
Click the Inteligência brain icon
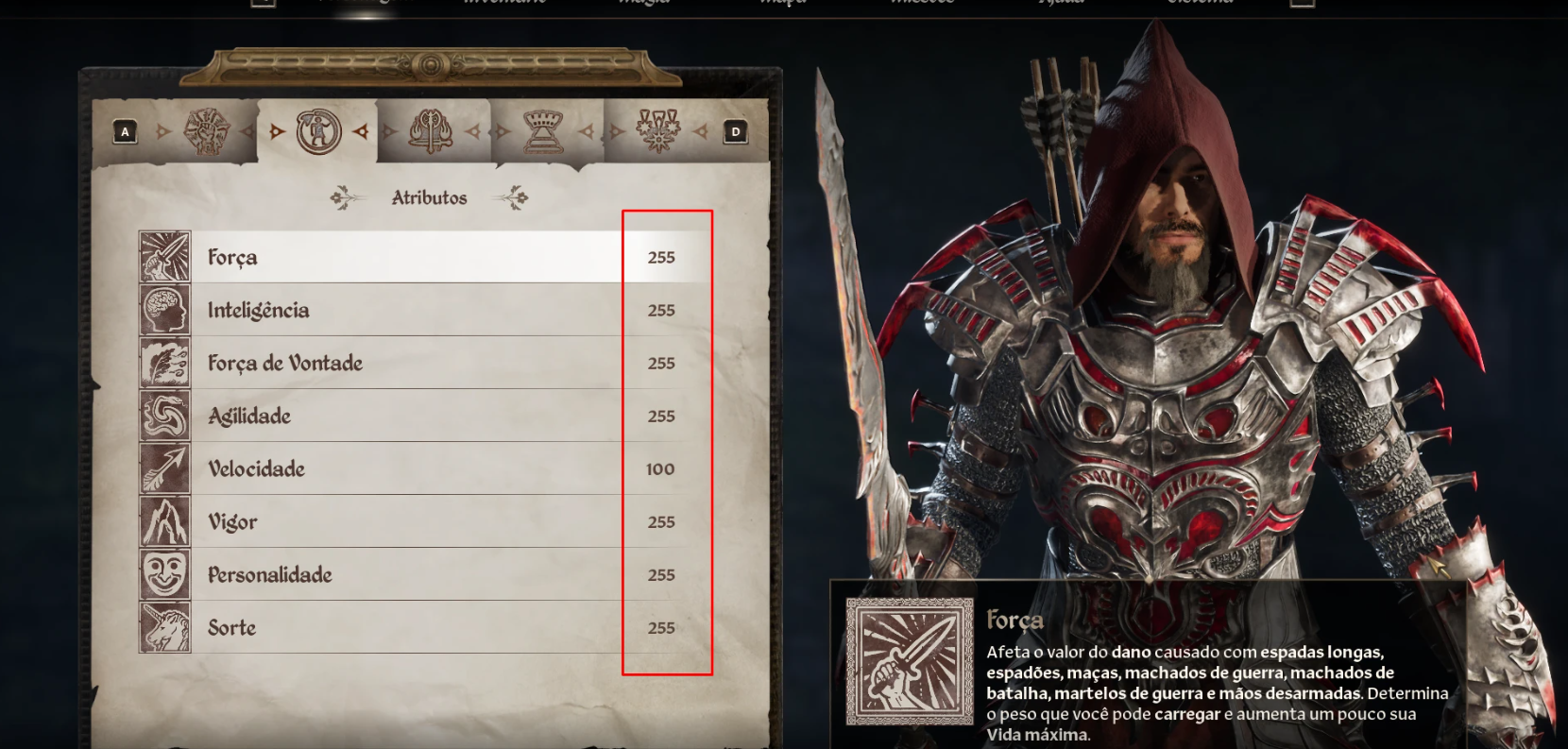(165, 310)
